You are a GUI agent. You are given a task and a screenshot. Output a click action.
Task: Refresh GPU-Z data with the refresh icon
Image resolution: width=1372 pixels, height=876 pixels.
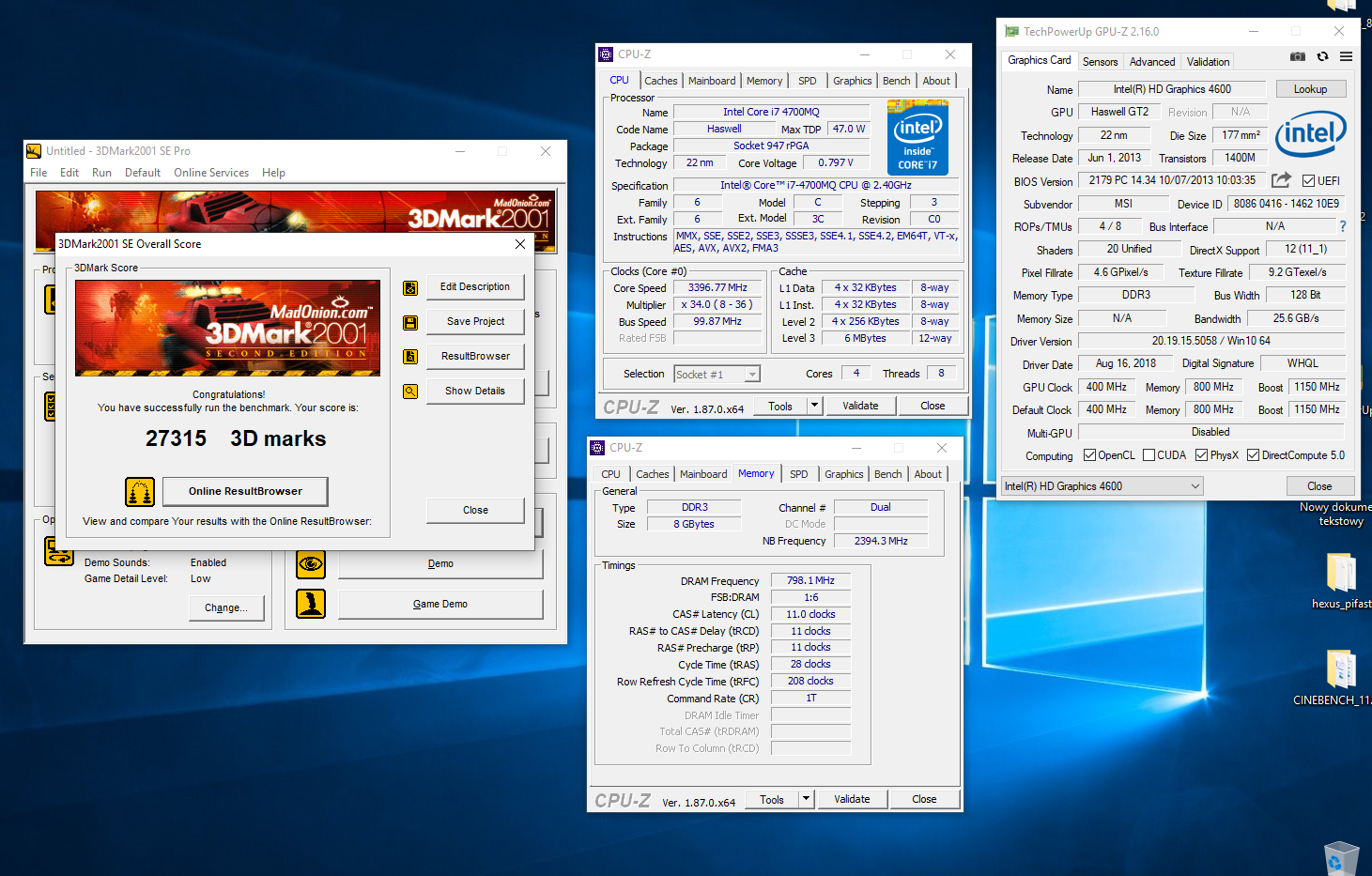1322,56
